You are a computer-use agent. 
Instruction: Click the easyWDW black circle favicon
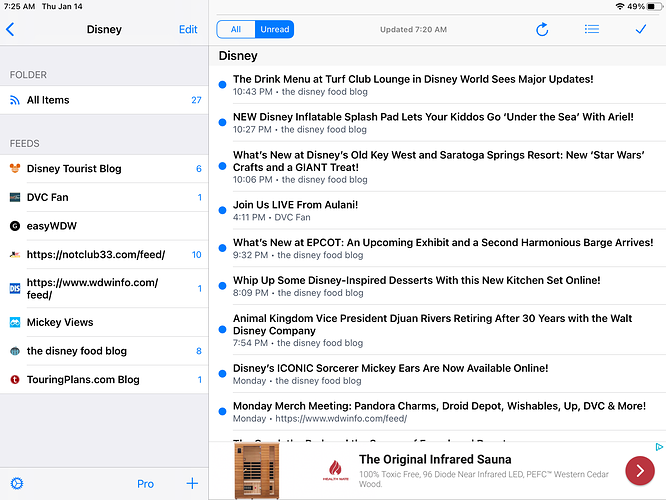click(x=15, y=226)
